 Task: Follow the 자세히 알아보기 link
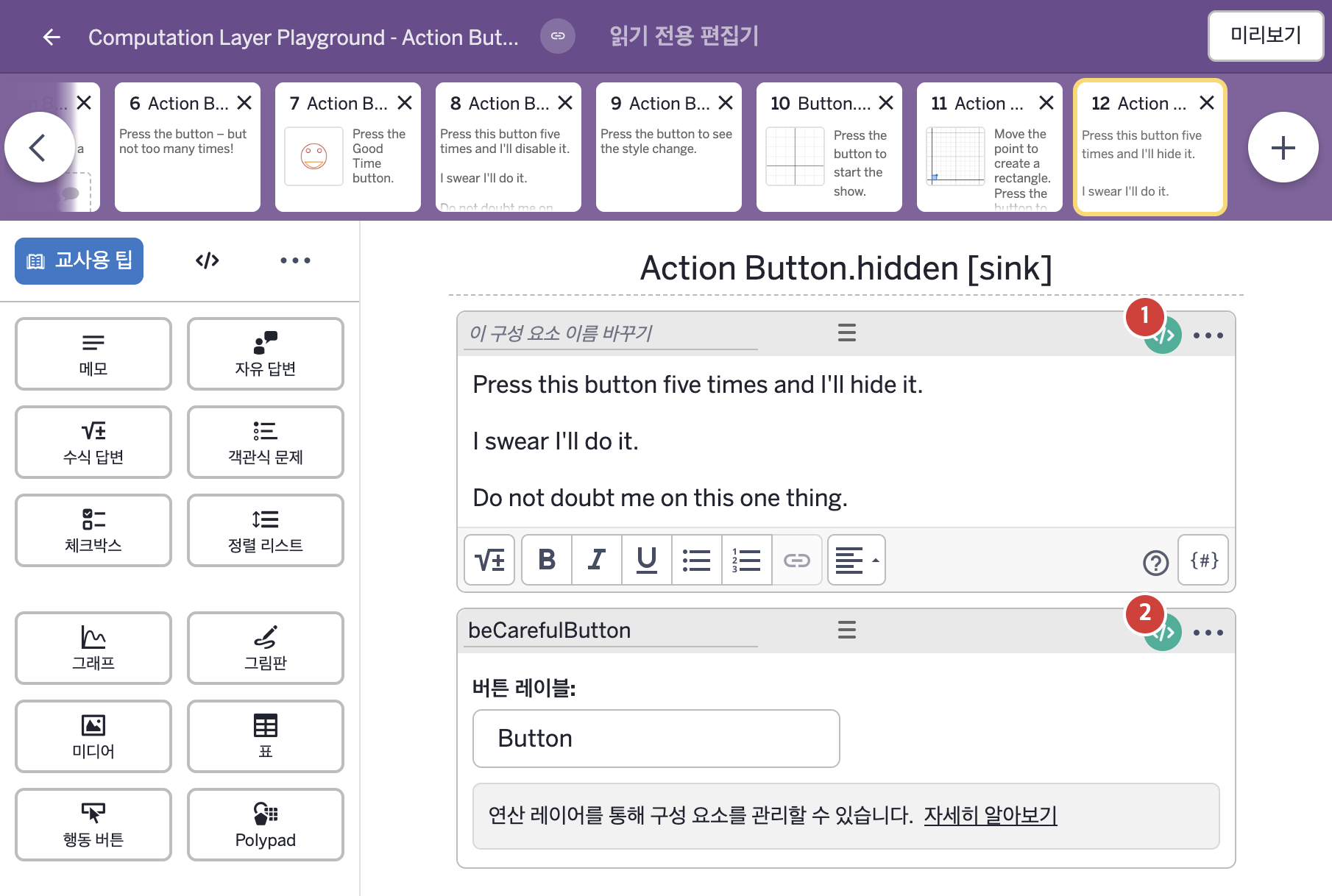[991, 815]
